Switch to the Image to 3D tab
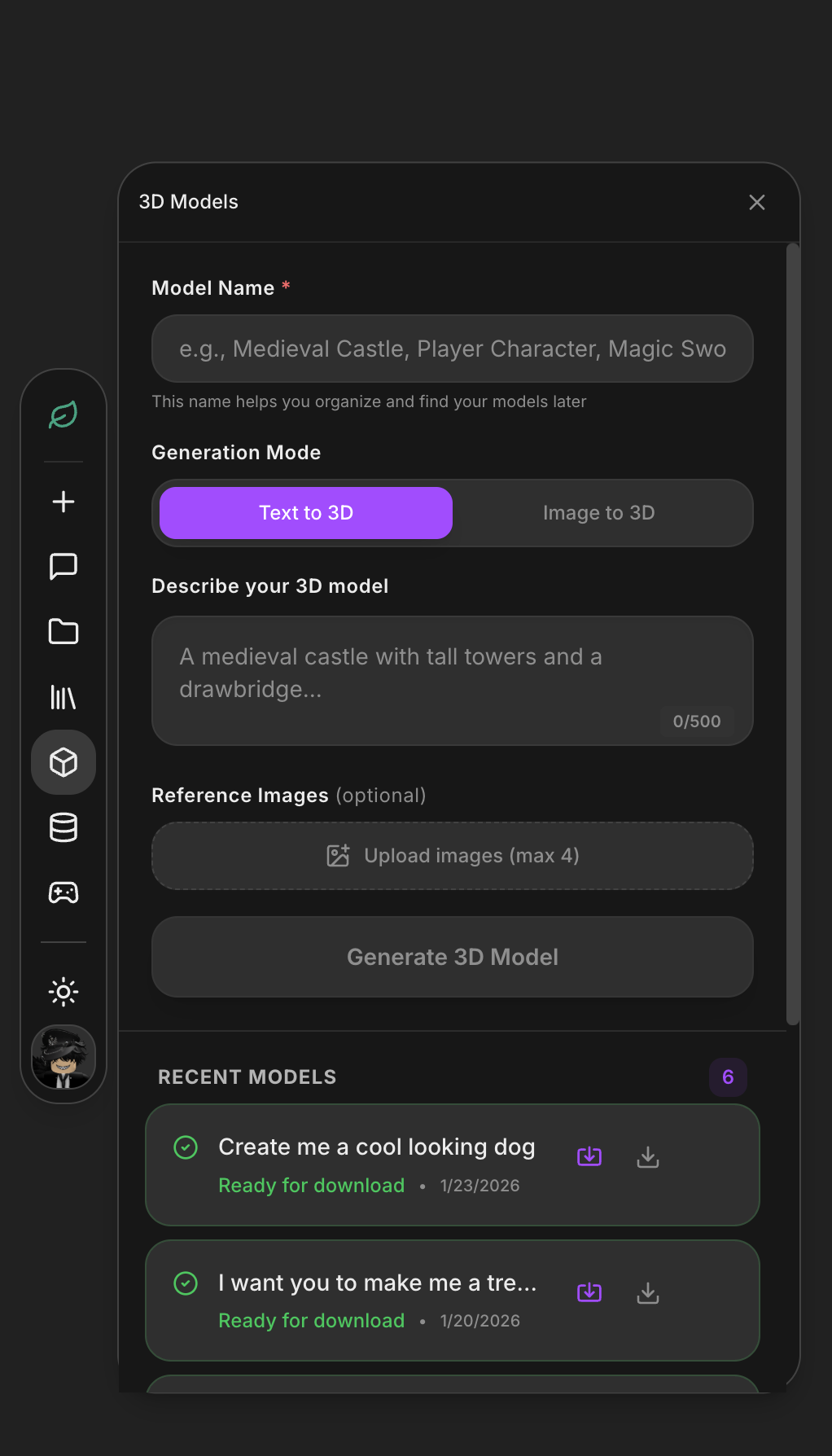 (x=599, y=513)
